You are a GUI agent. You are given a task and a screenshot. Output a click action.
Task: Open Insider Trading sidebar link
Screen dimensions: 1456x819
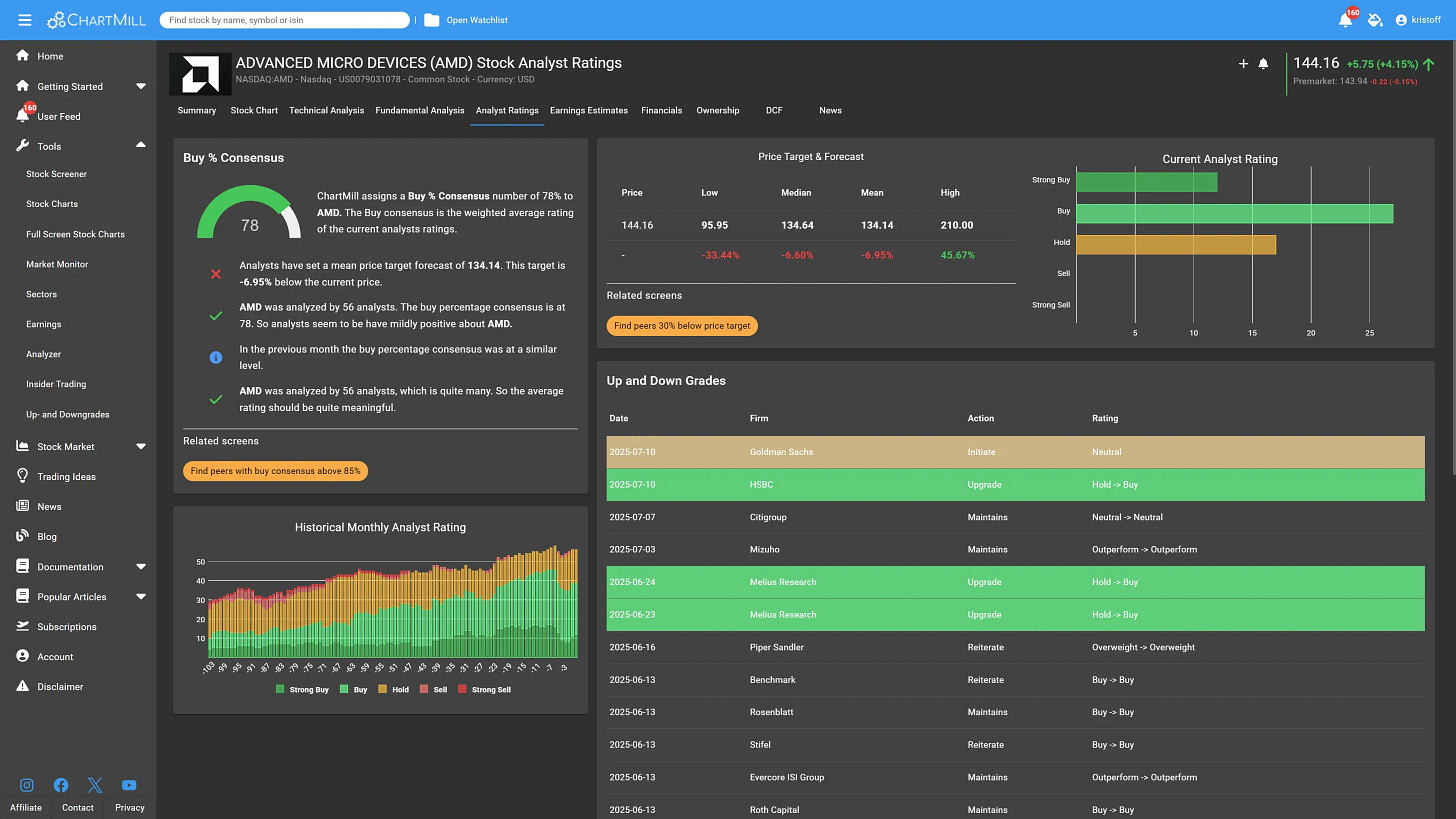tap(56, 384)
